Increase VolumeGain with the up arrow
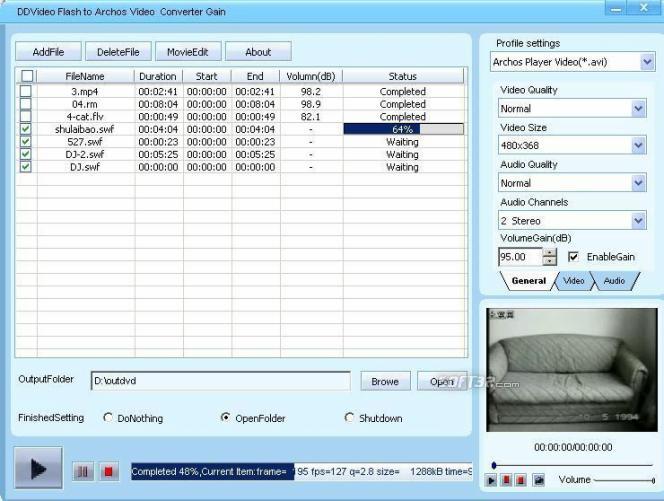The image size is (664, 501). (x=550, y=252)
